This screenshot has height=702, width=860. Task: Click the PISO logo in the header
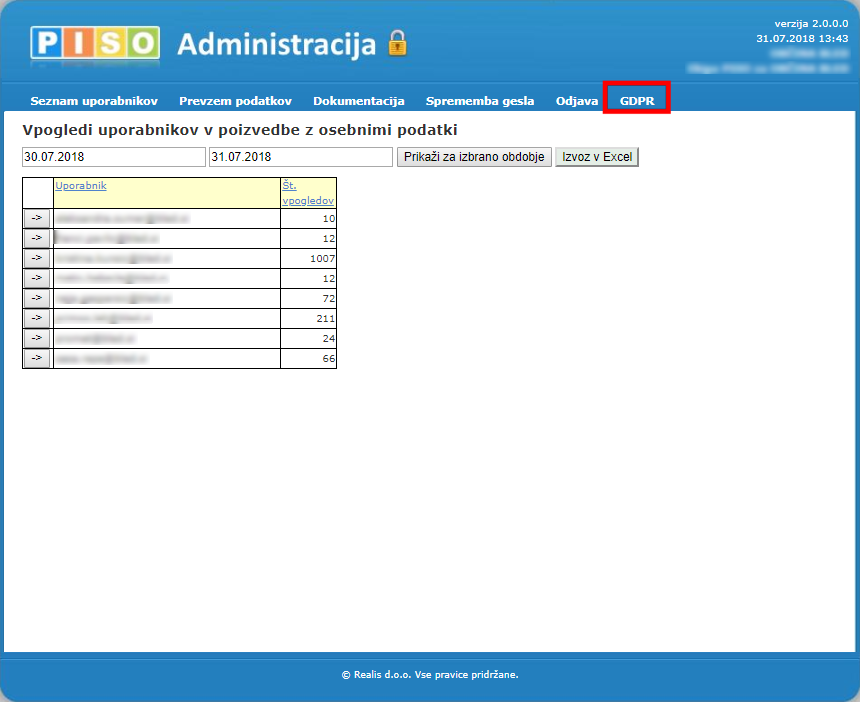[94, 43]
